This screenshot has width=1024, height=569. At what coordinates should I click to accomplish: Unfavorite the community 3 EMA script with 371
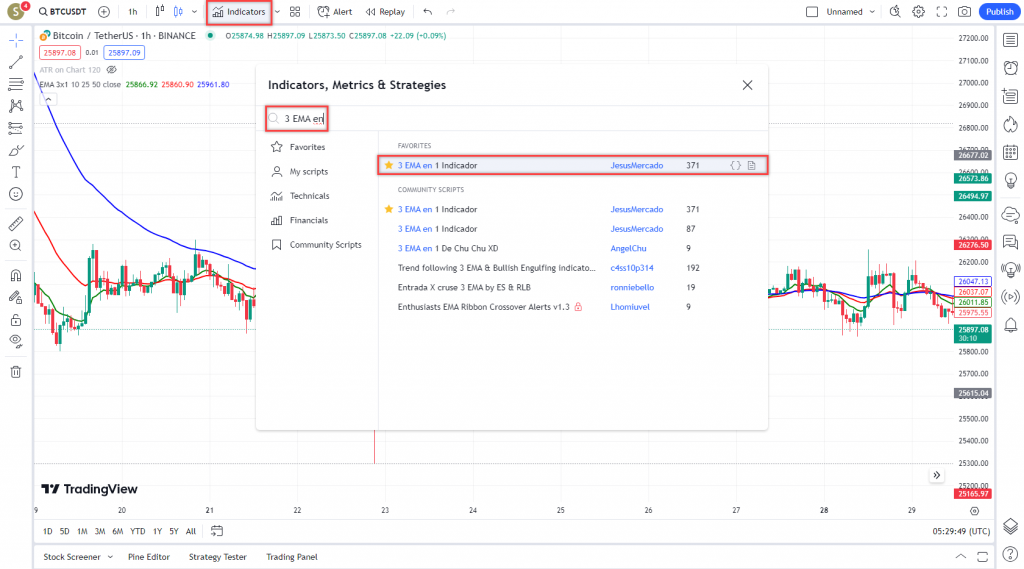pyautogui.click(x=389, y=209)
